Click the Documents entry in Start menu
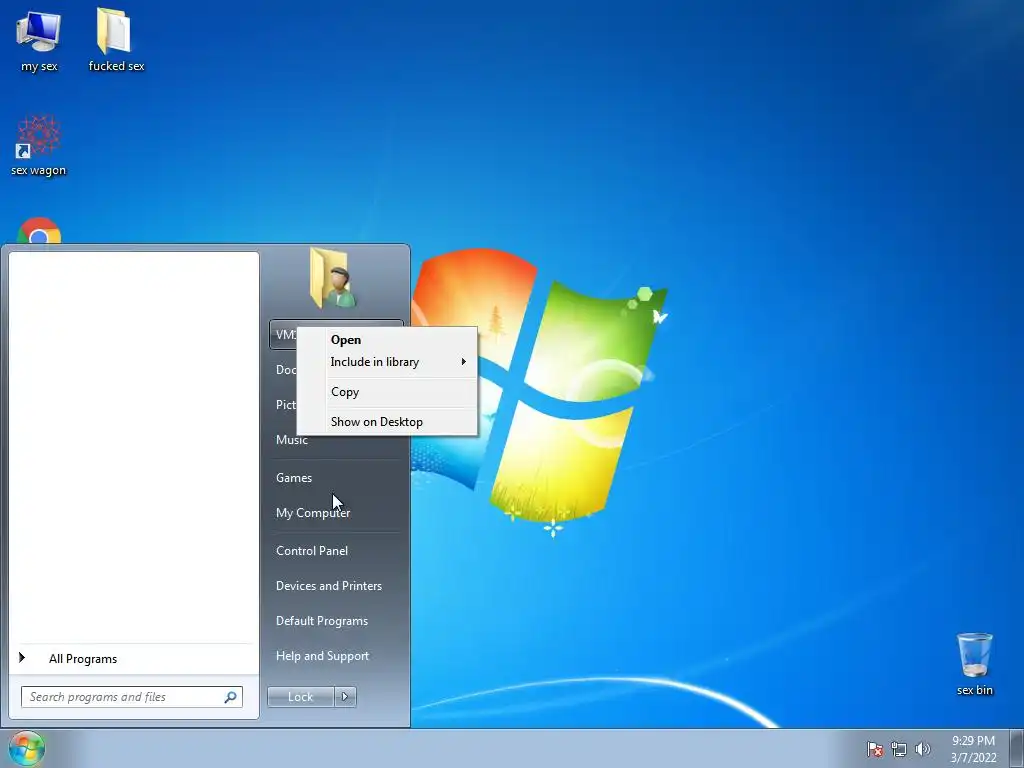This screenshot has width=1024, height=768. pos(285,370)
